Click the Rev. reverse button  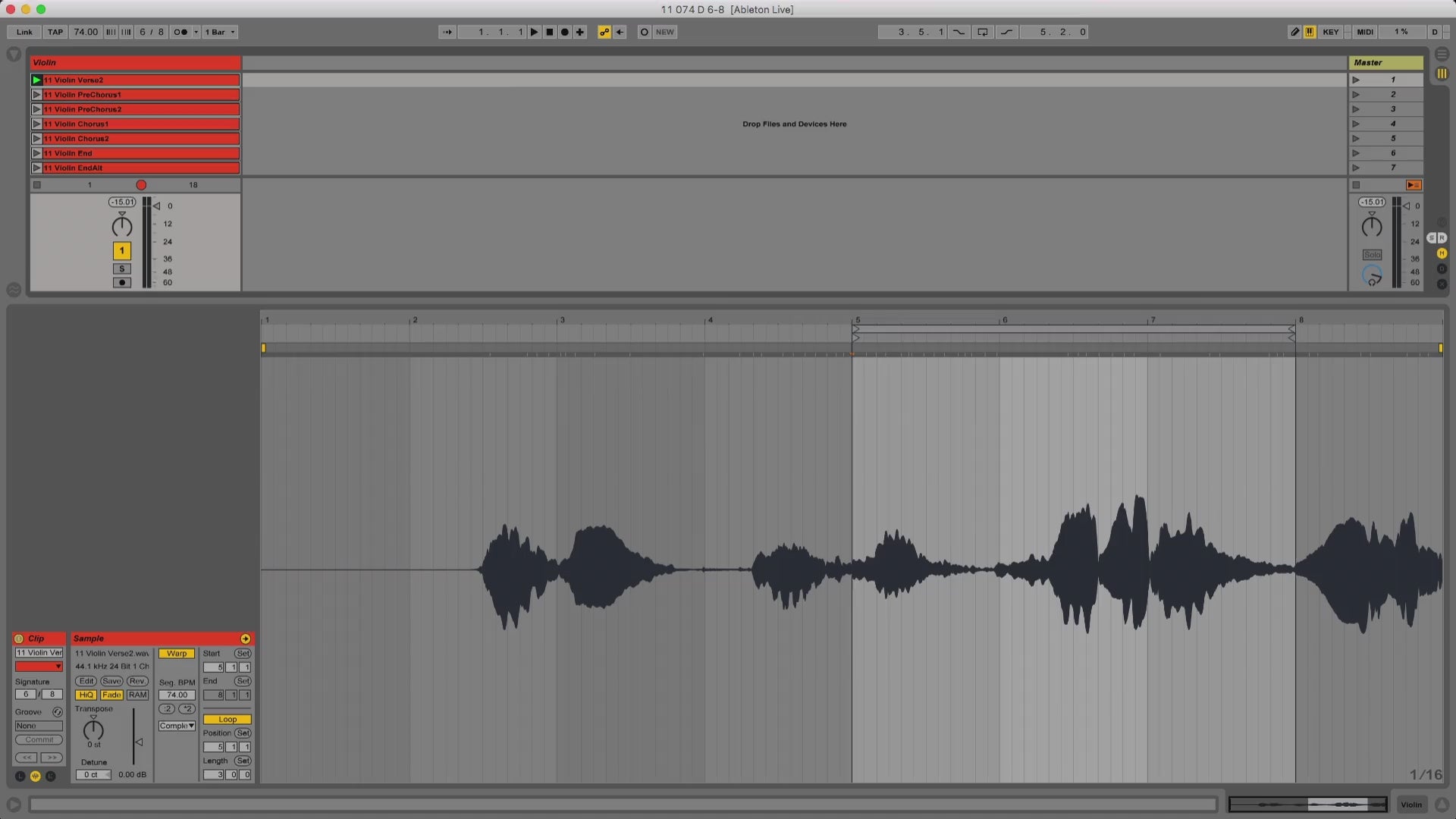[x=137, y=681]
